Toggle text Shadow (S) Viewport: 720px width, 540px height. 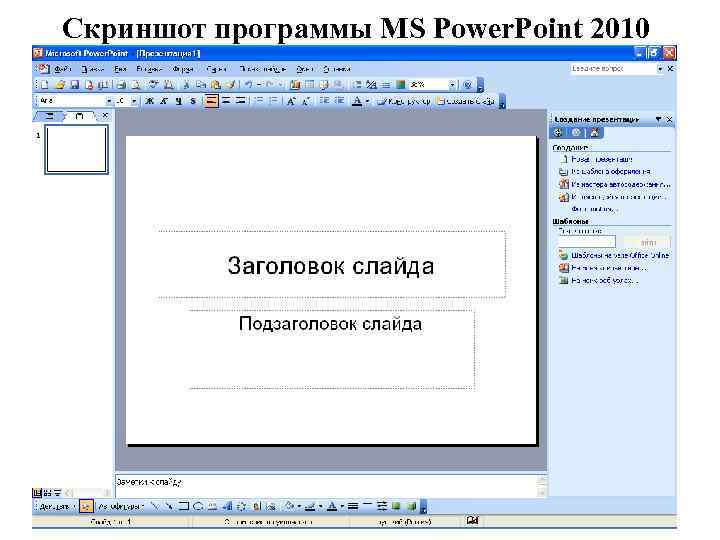point(193,101)
